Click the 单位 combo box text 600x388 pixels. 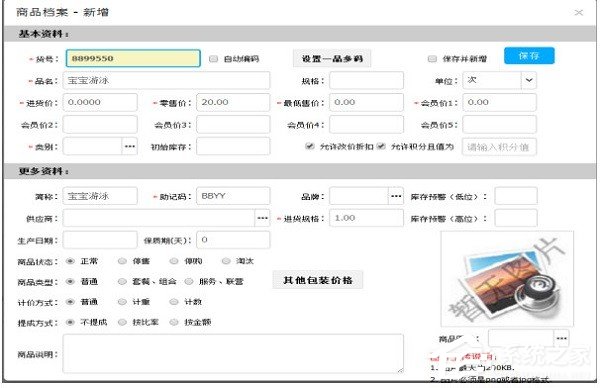492,80
